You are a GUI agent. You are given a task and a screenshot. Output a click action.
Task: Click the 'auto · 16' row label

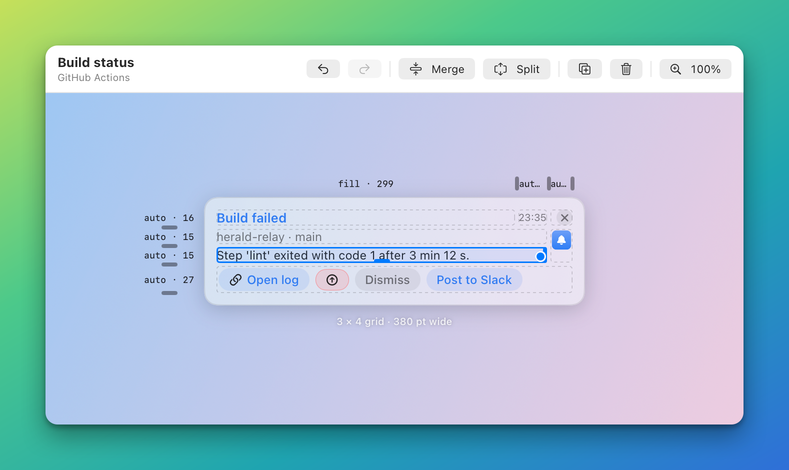(169, 218)
